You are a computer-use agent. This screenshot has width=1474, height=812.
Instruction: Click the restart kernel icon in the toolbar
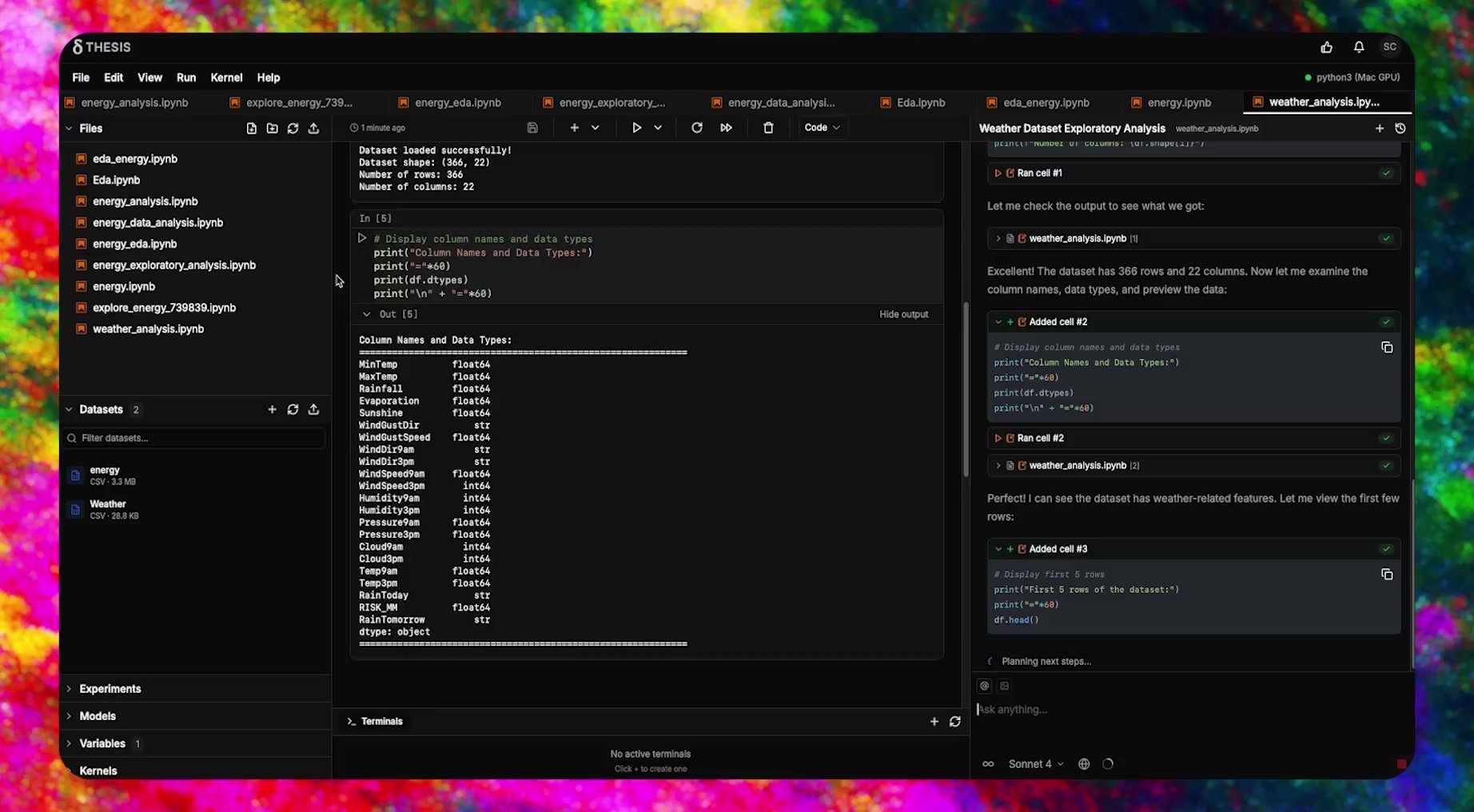pos(696,128)
